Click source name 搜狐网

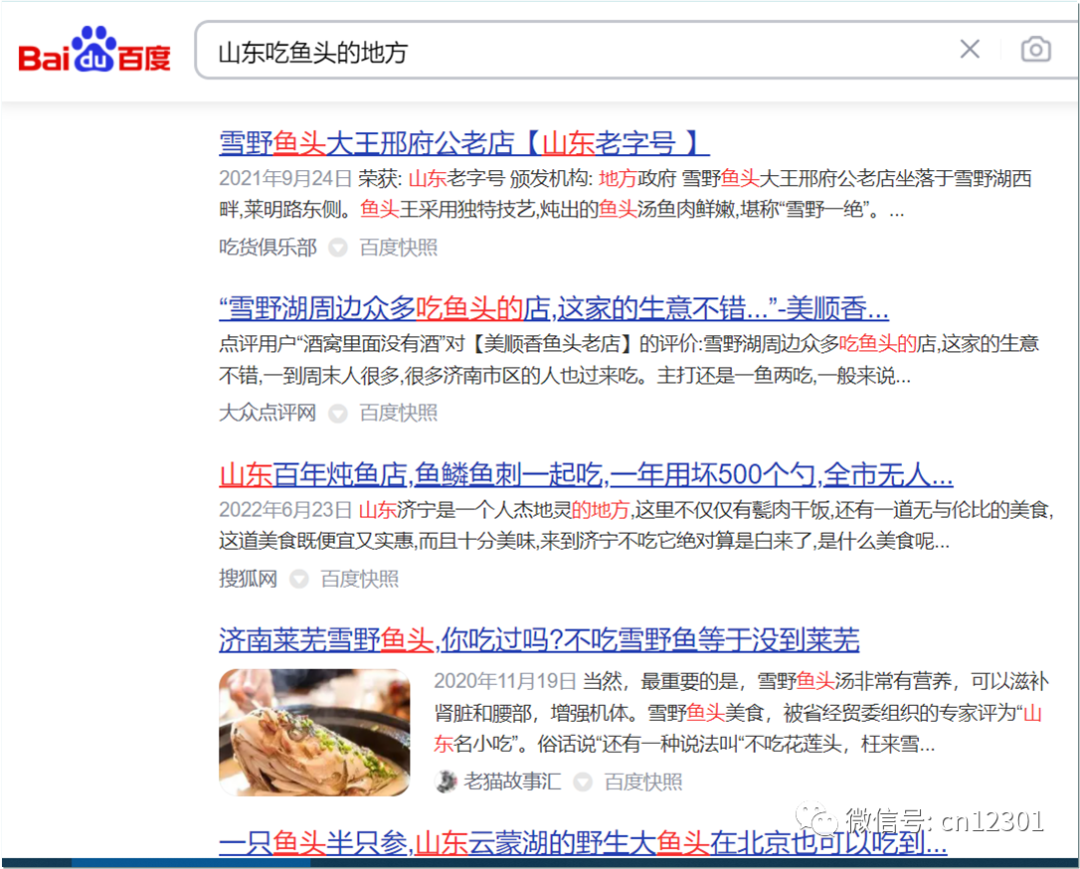tap(249, 579)
